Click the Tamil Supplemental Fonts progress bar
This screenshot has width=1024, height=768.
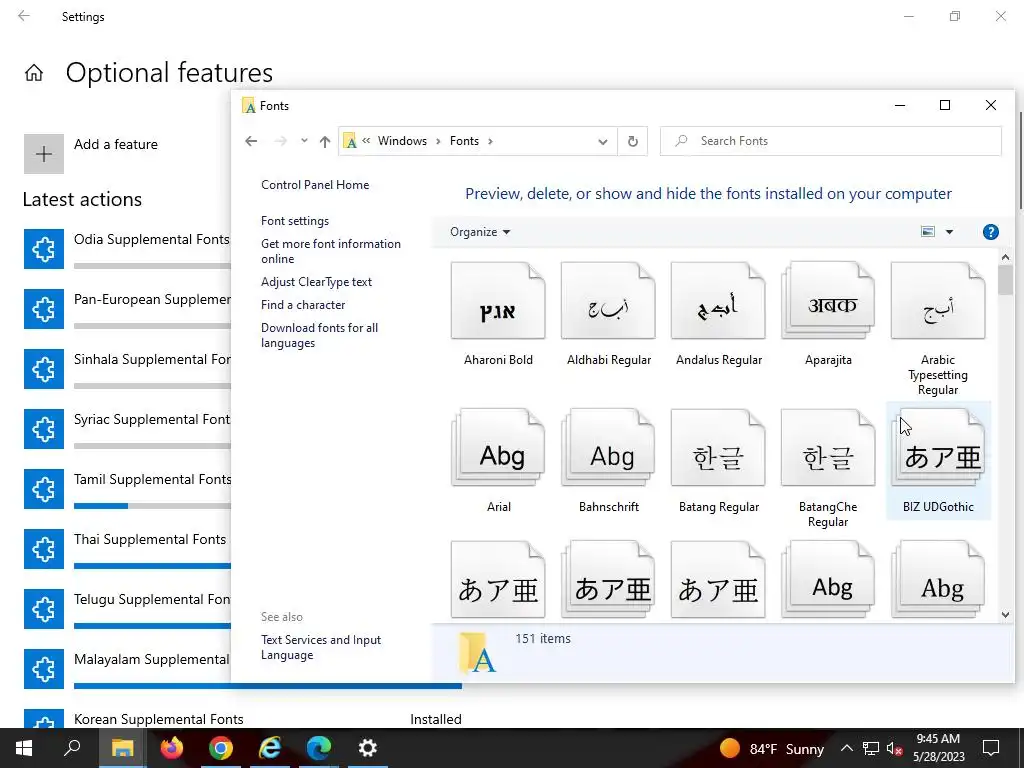coord(152,506)
